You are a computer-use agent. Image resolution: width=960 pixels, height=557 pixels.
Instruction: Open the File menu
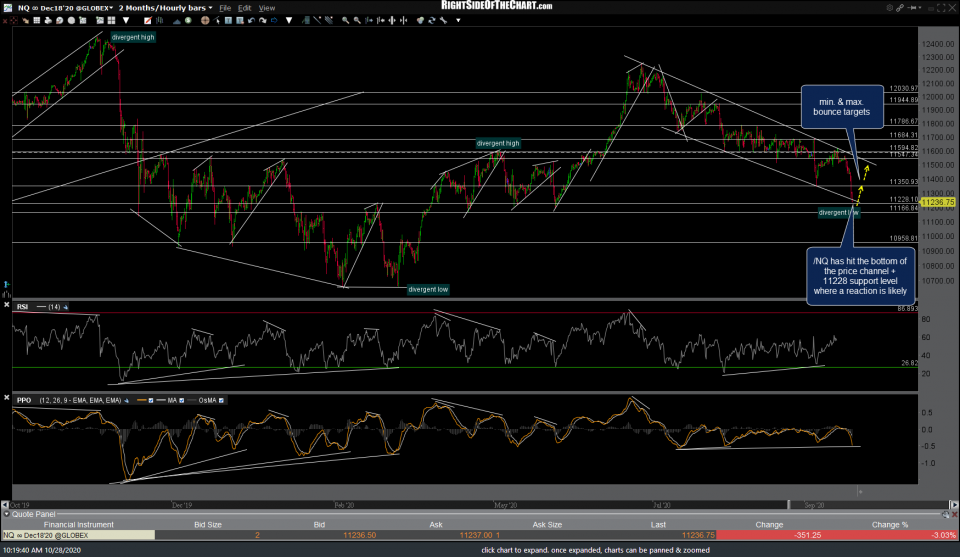coord(225,8)
